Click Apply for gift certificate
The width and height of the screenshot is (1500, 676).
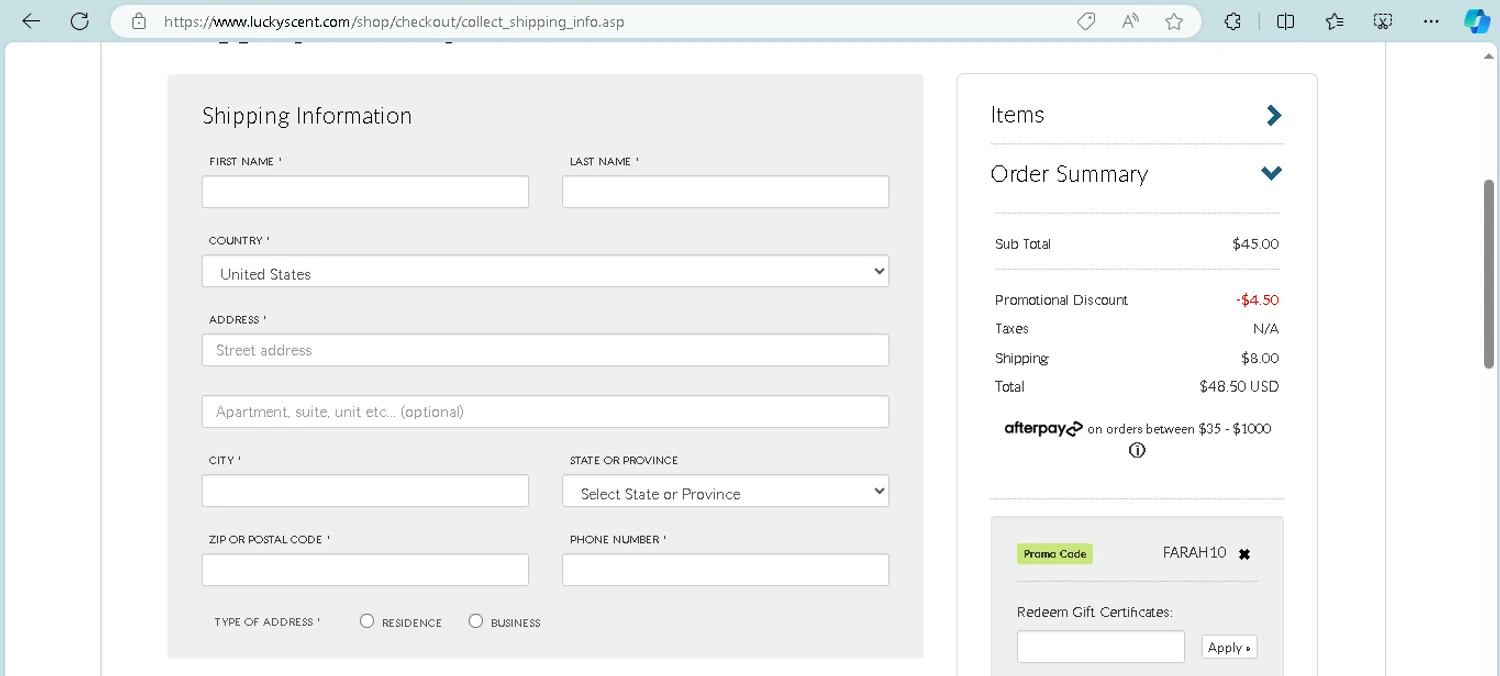click(1229, 647)
